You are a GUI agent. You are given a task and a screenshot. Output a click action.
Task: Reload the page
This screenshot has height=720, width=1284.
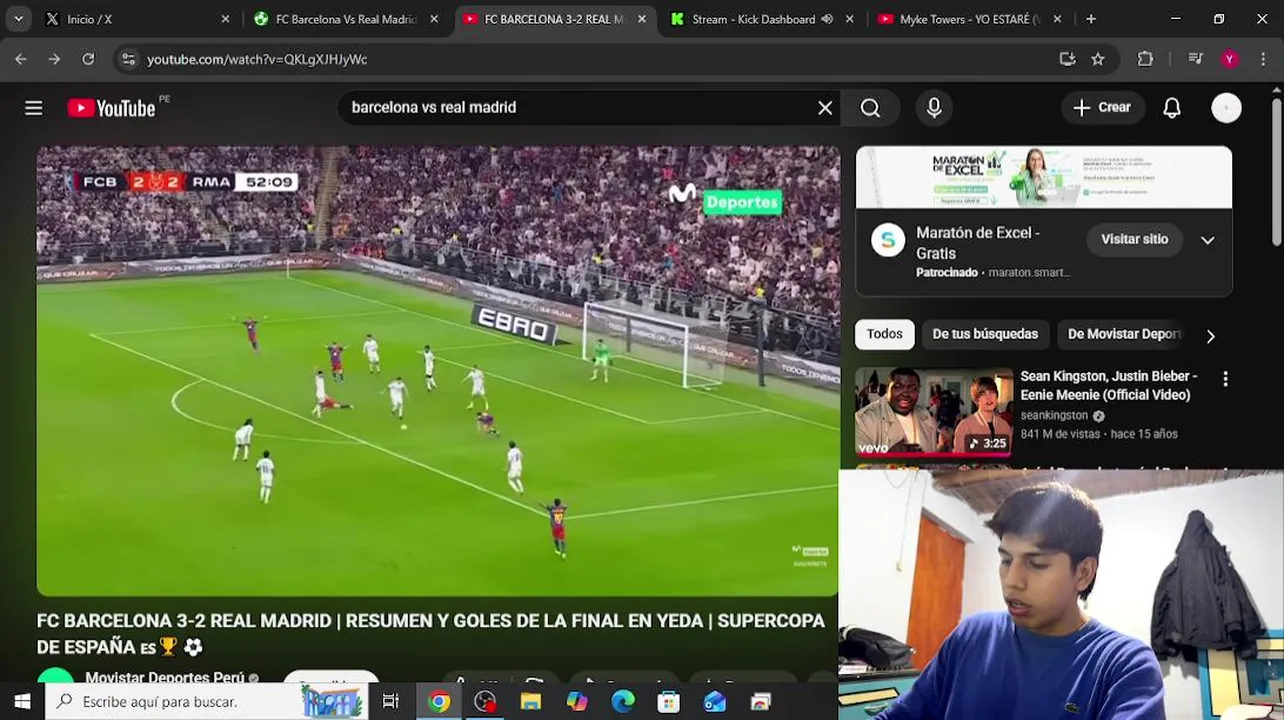click(88, 59)
